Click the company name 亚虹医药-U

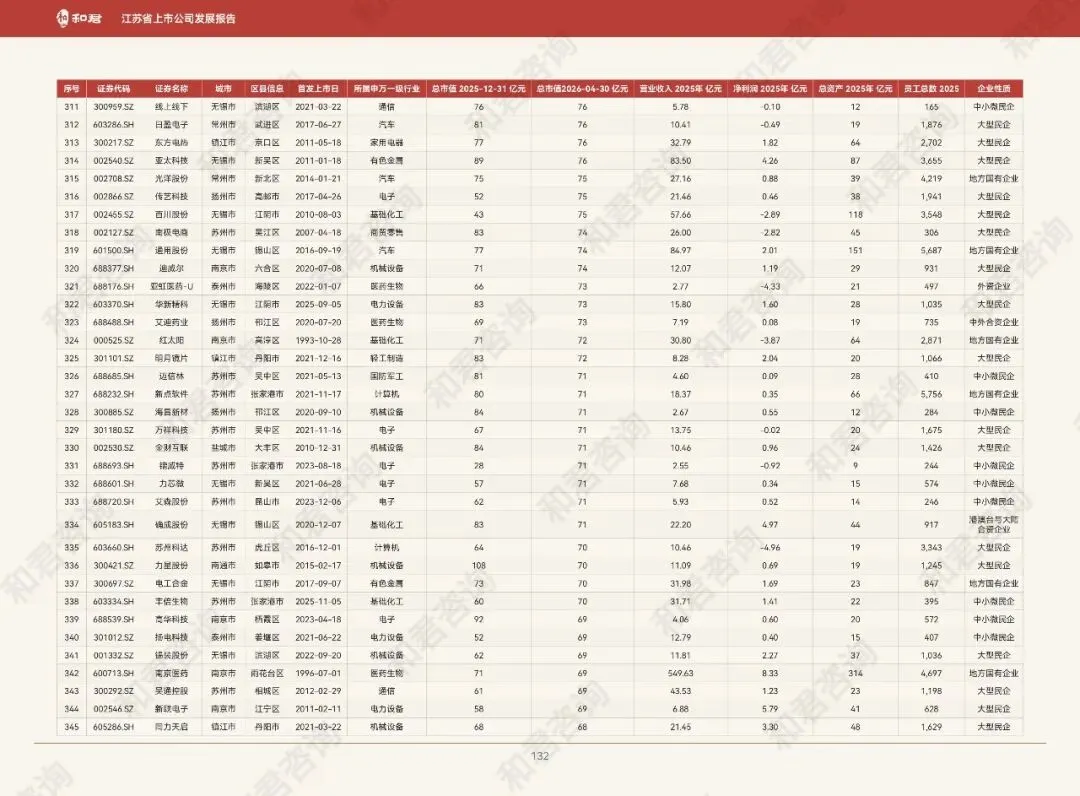pos(172,286)
